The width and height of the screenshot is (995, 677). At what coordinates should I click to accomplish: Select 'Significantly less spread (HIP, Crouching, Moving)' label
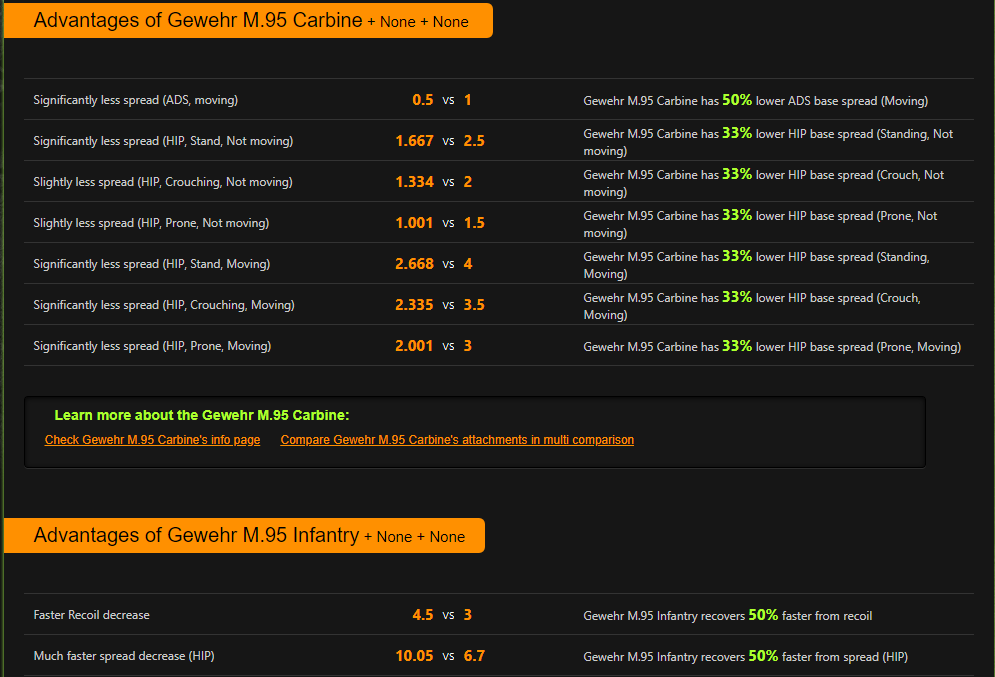click(164, 305)
